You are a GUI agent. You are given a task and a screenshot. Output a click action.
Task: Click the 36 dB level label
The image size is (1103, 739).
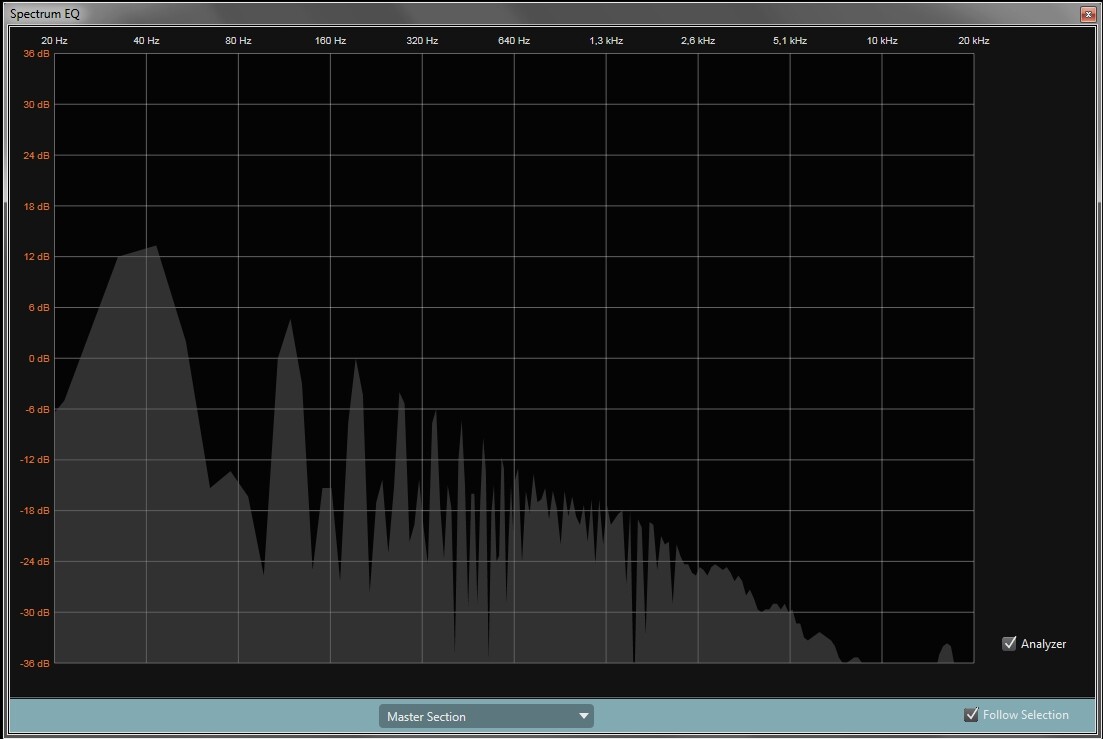coord(34,54)
